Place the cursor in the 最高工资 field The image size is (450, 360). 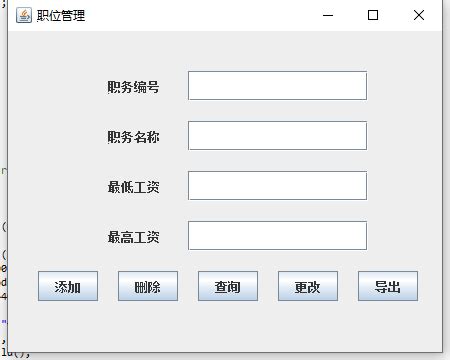pyautogui.click(x=278, y=236)
